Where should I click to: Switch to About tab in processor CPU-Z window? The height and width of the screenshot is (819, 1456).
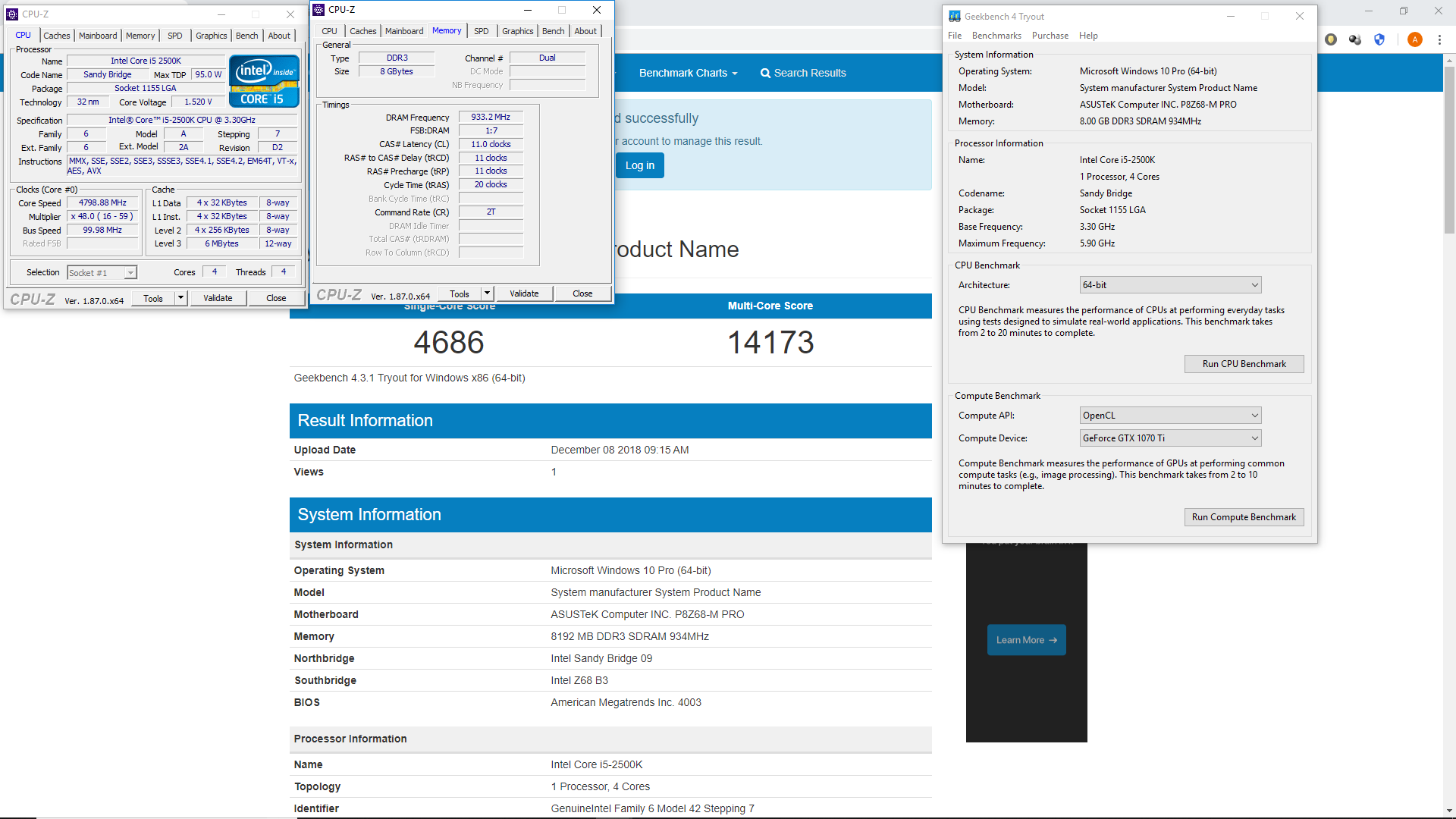[279, 36]
